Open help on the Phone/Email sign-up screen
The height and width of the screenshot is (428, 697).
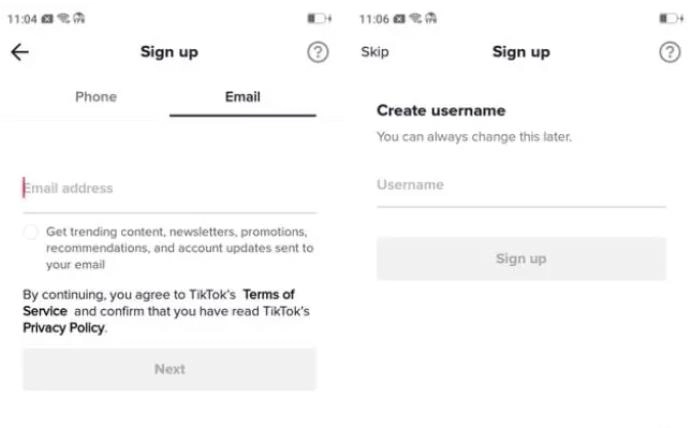pos(317,53)
